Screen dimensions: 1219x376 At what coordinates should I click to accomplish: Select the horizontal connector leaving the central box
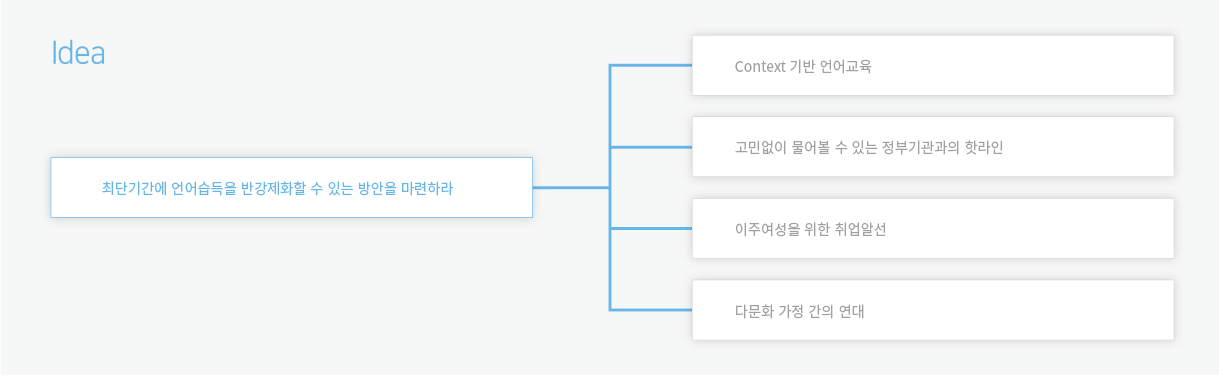point(571,187)
